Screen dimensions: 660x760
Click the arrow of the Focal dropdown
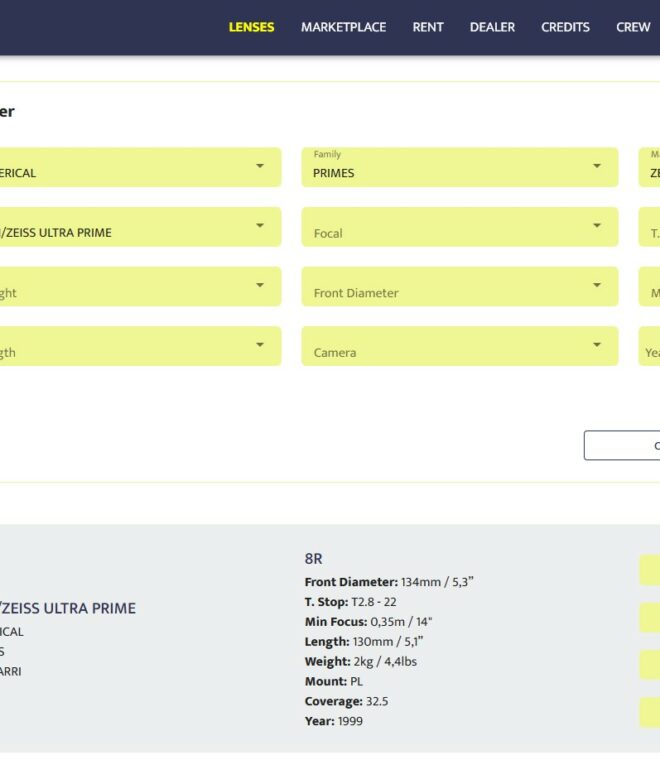(x=597, y=225)
